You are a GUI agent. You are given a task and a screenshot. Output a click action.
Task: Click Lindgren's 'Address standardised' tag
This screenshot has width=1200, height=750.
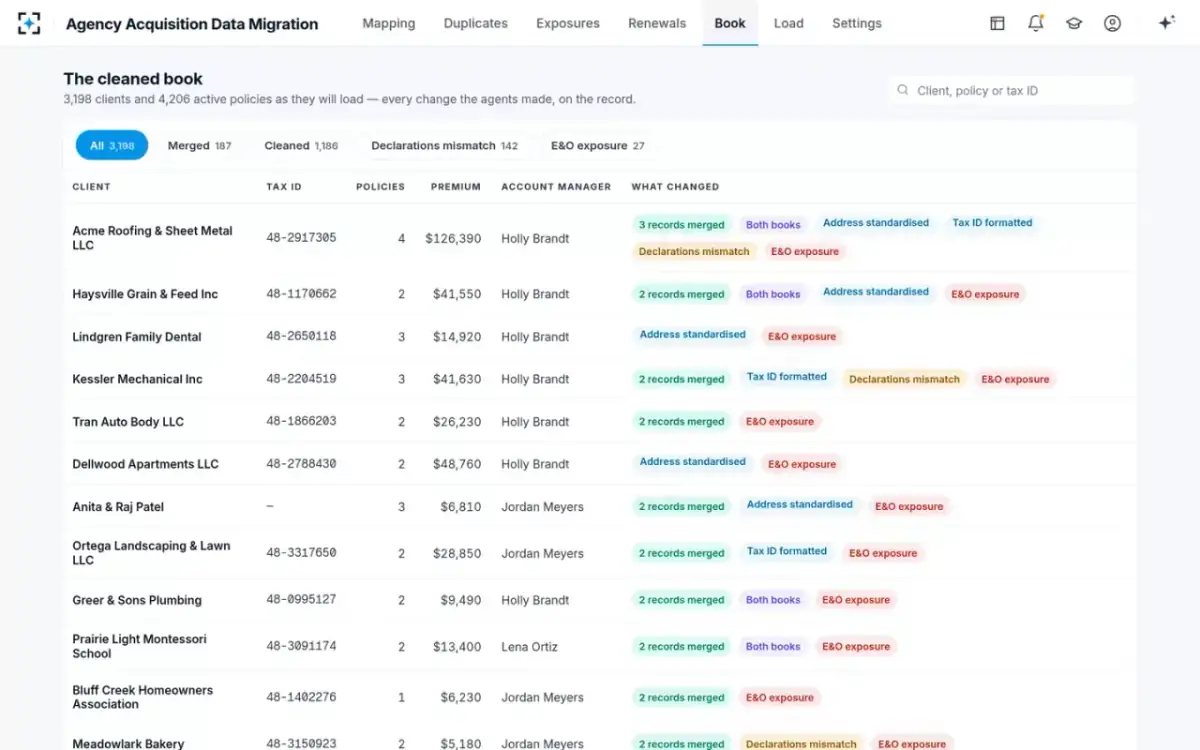point(693,335)
